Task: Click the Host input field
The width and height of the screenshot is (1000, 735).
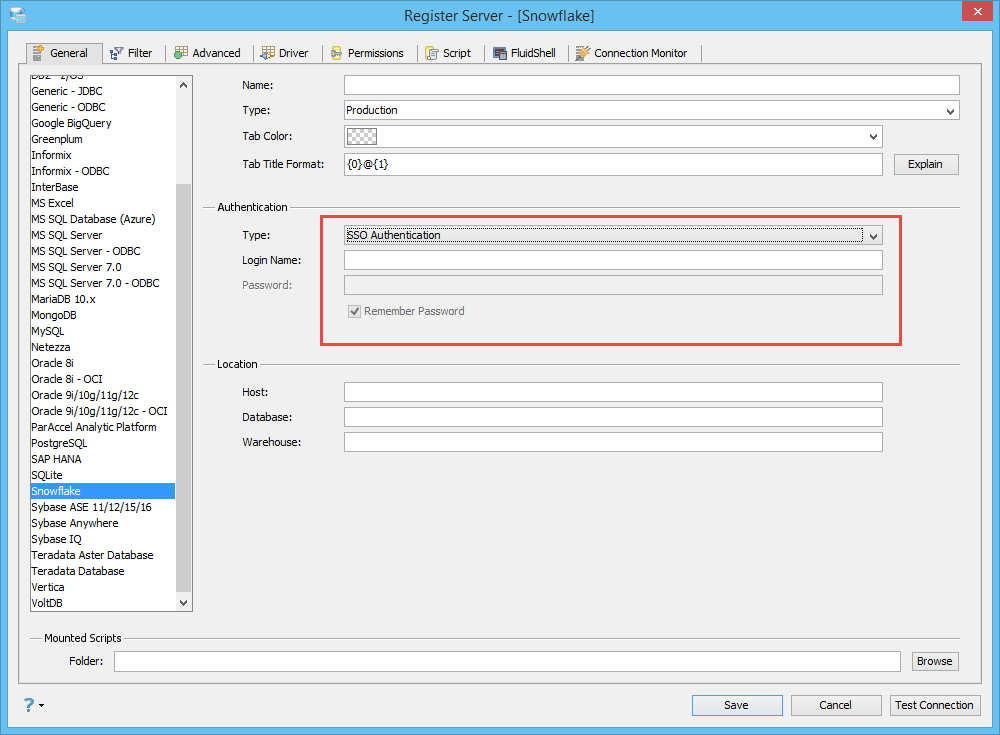Action: [x=614, y=392]
